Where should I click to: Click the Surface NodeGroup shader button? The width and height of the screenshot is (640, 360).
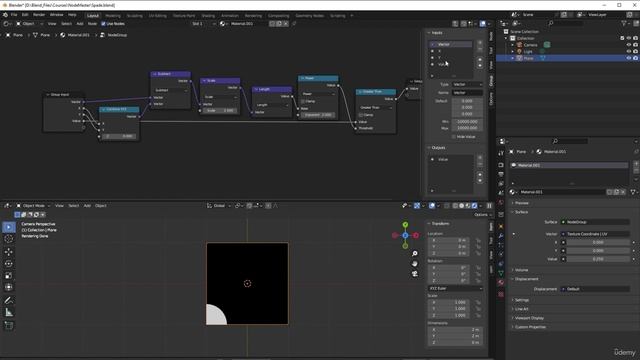click(x=595, y=222)
